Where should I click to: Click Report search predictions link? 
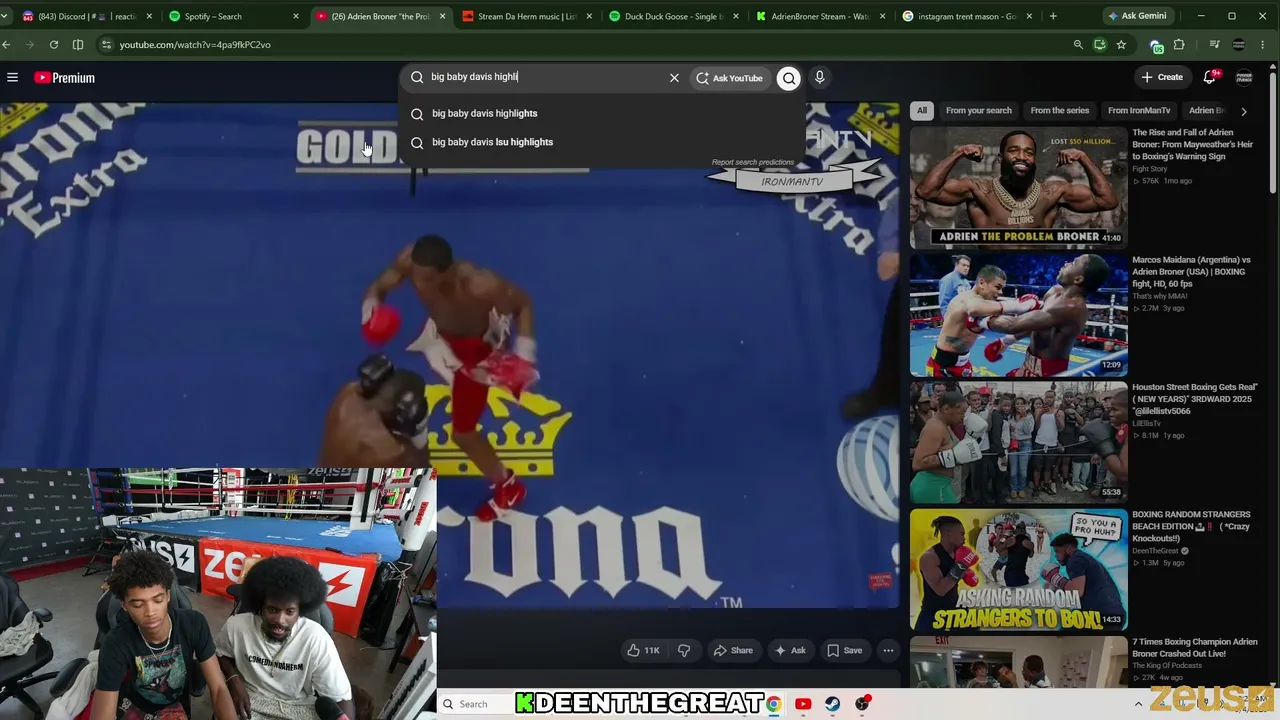pos(752,162)
